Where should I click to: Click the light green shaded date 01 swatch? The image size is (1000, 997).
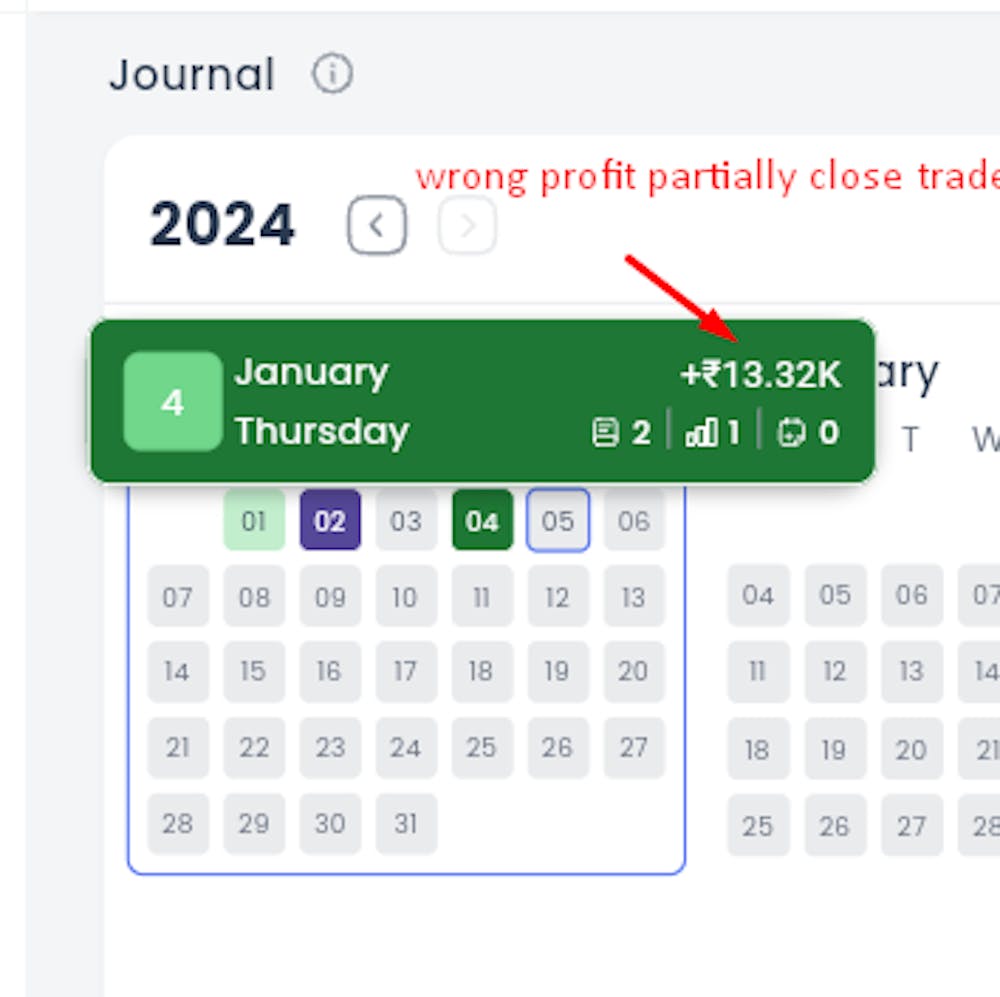(x=254, y=520)
